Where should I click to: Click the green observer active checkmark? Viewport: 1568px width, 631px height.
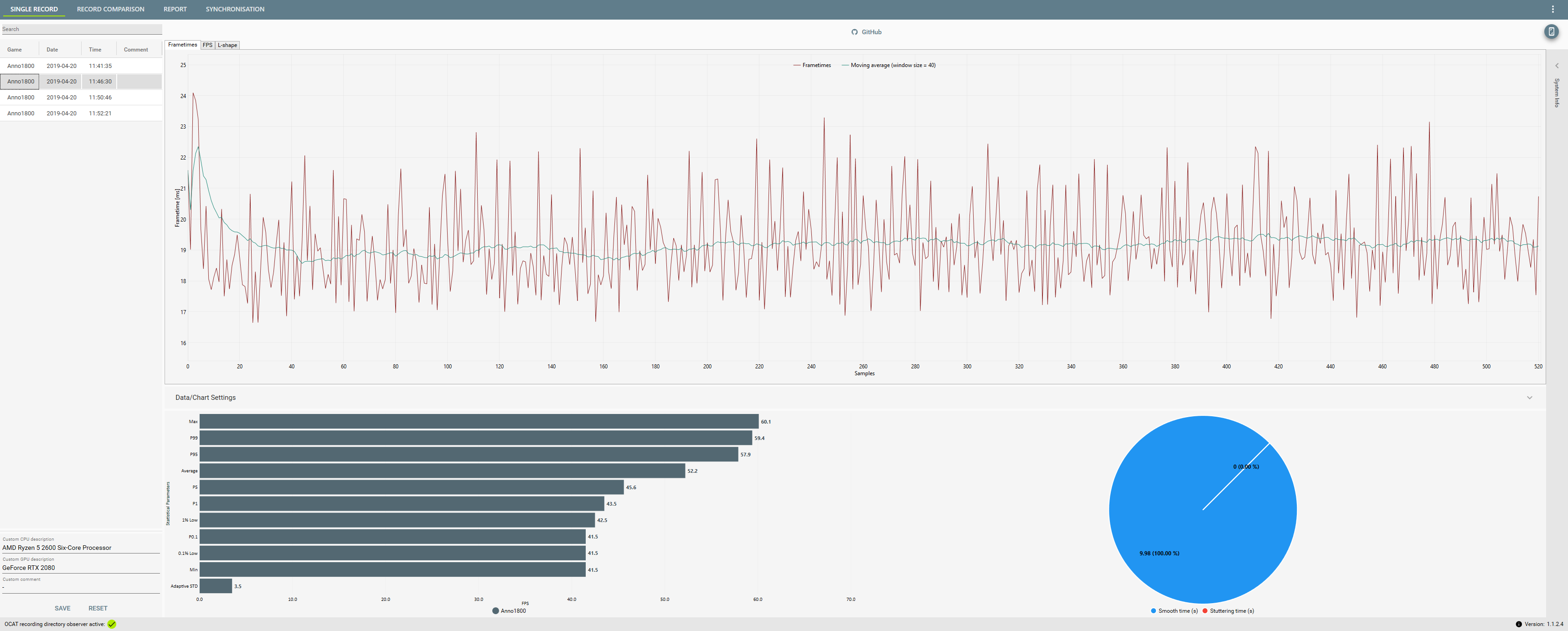(x=112, y=624)
